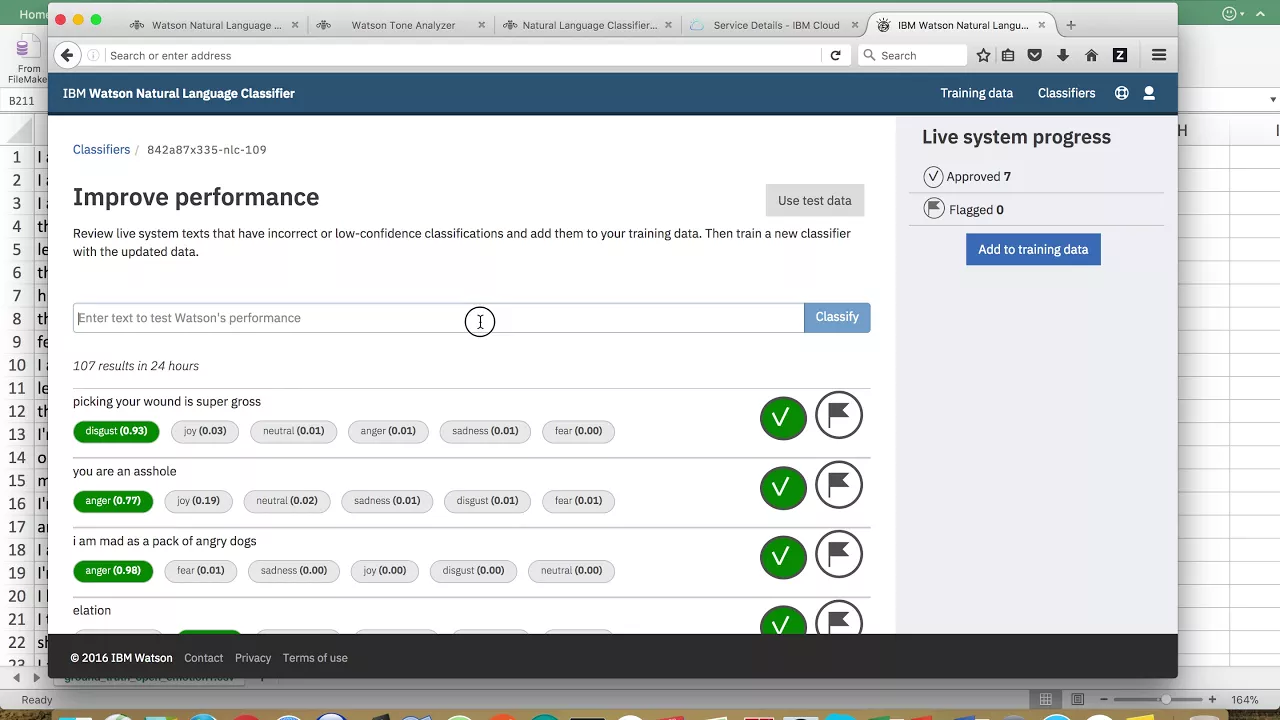Bookmark this page with the star icon
Viewport: 1280px width, 720px height.
pyautogui.click(x=983, y=56)
